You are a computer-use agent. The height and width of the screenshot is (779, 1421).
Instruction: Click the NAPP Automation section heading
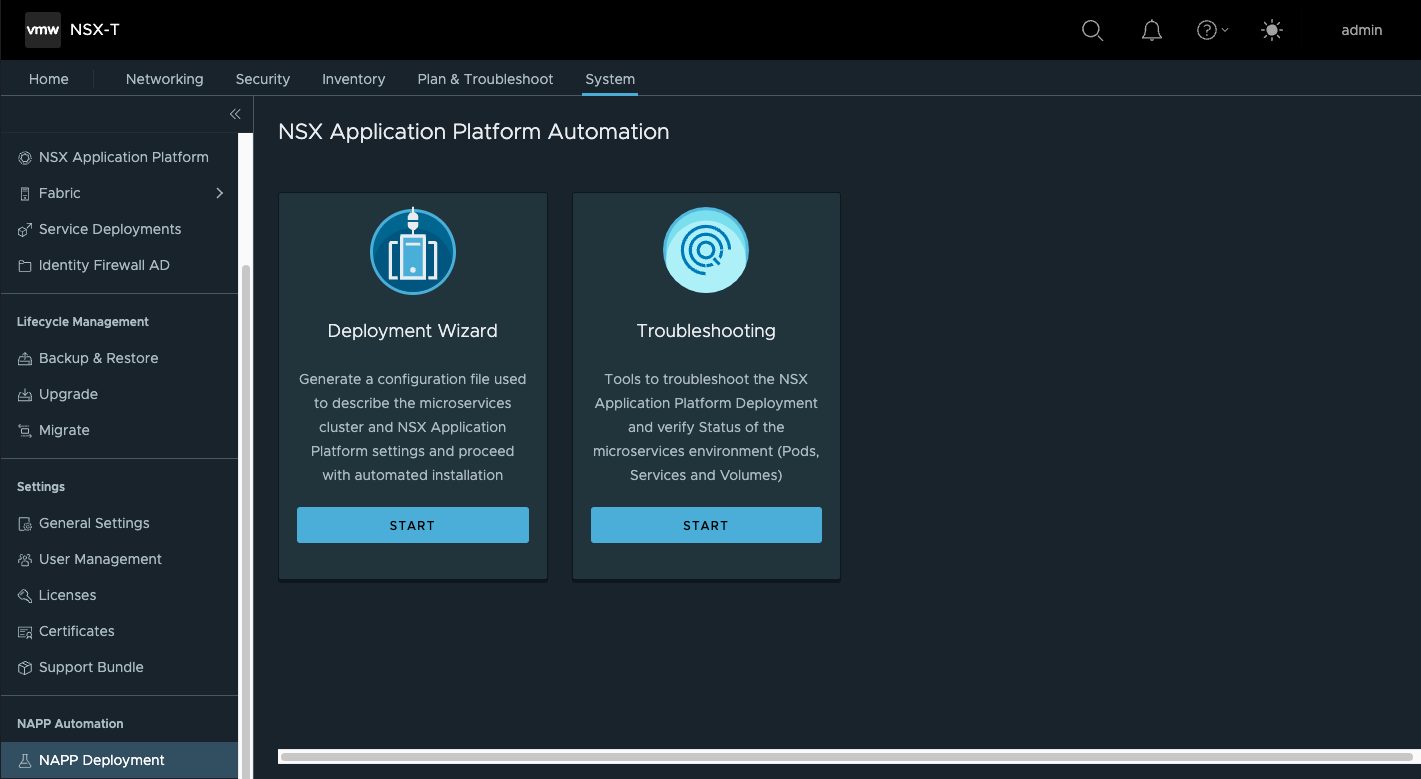click(70, 724)
